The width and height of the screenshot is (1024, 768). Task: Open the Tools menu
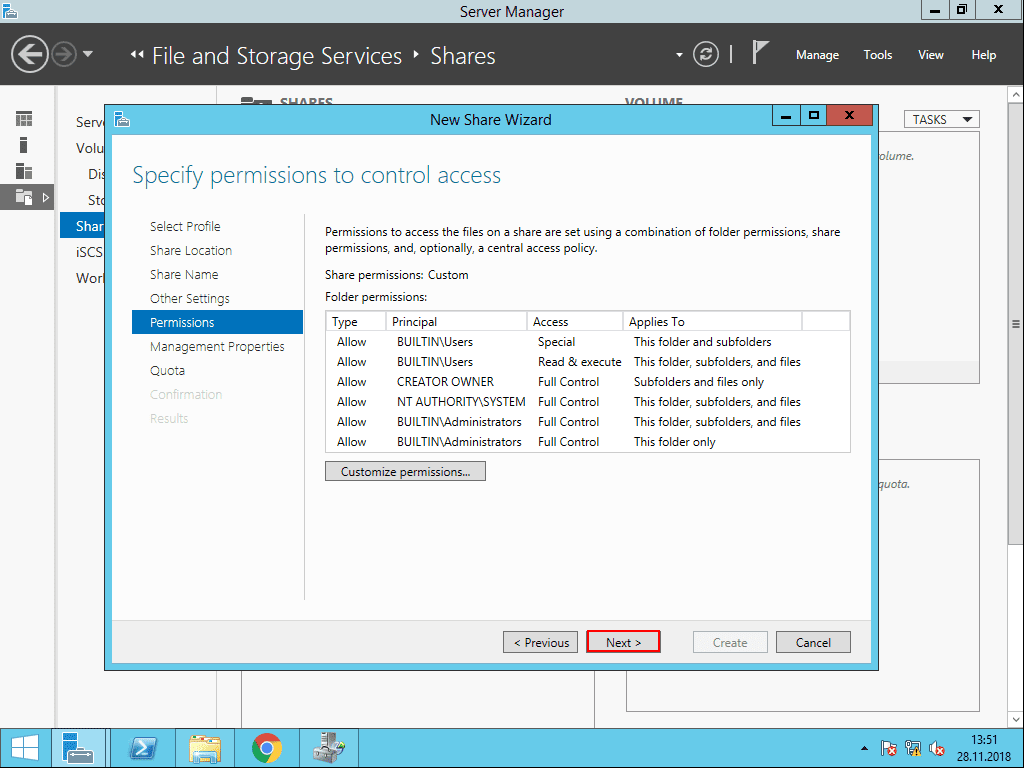point(877,55)
